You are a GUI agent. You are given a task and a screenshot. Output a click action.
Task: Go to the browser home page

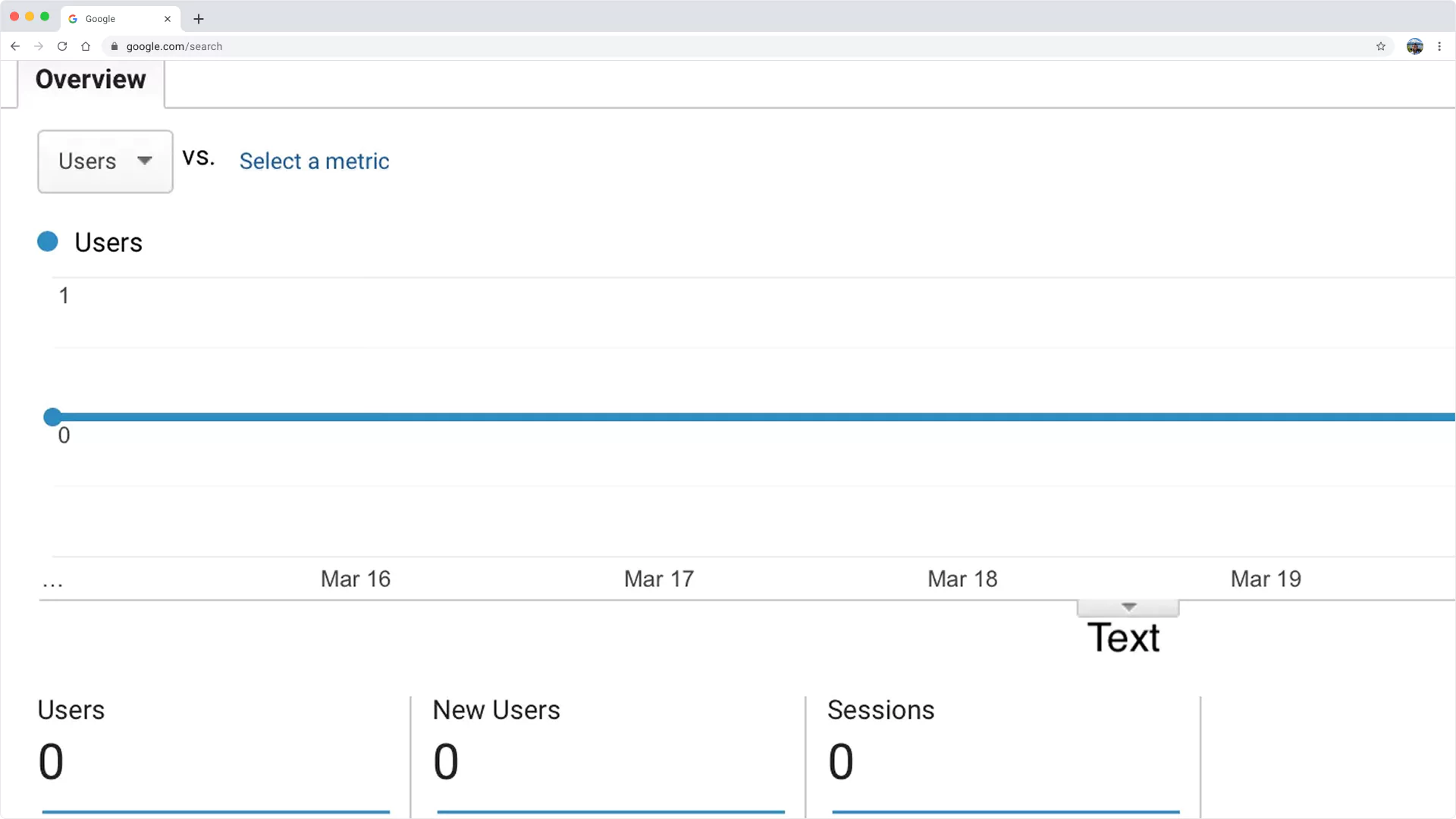(86, 46)
